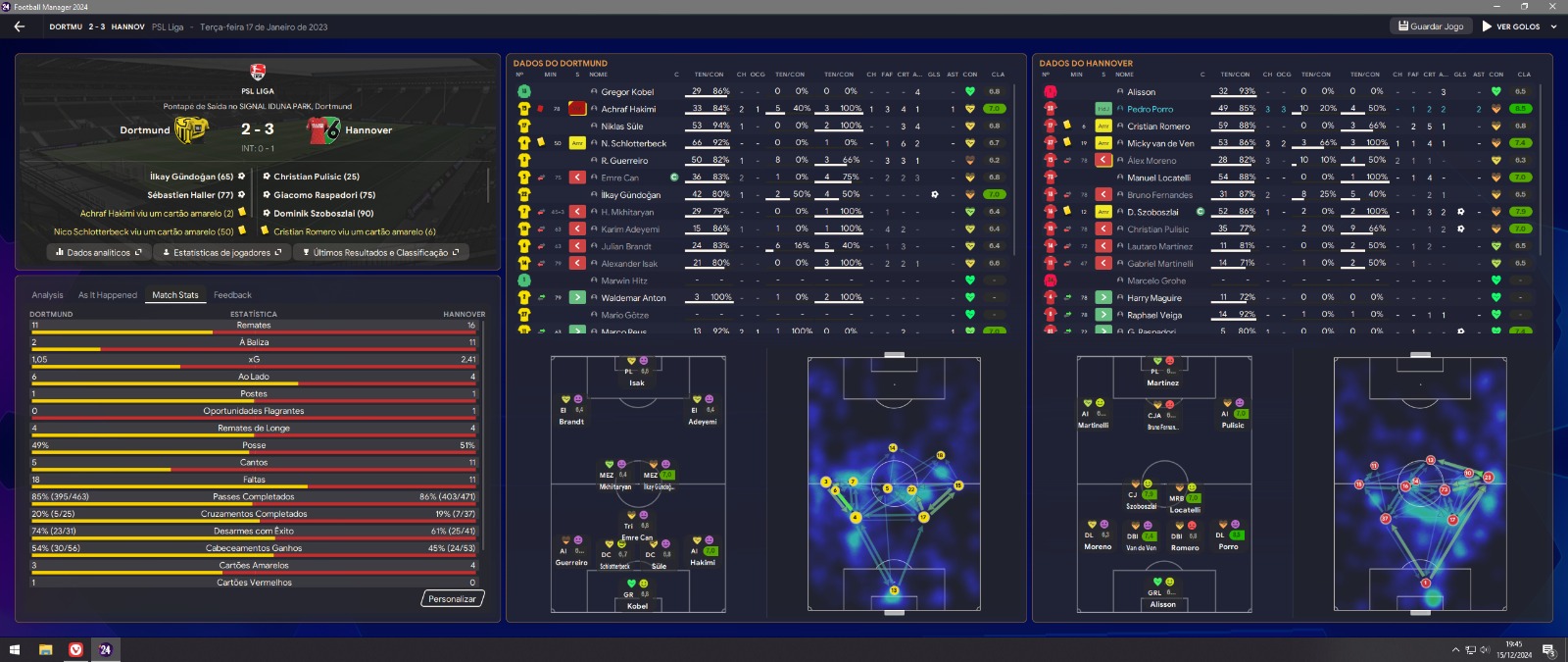Open Dados analíticos pop-out button
This screenshot has height=662, width=1568.
pos(99,252)
